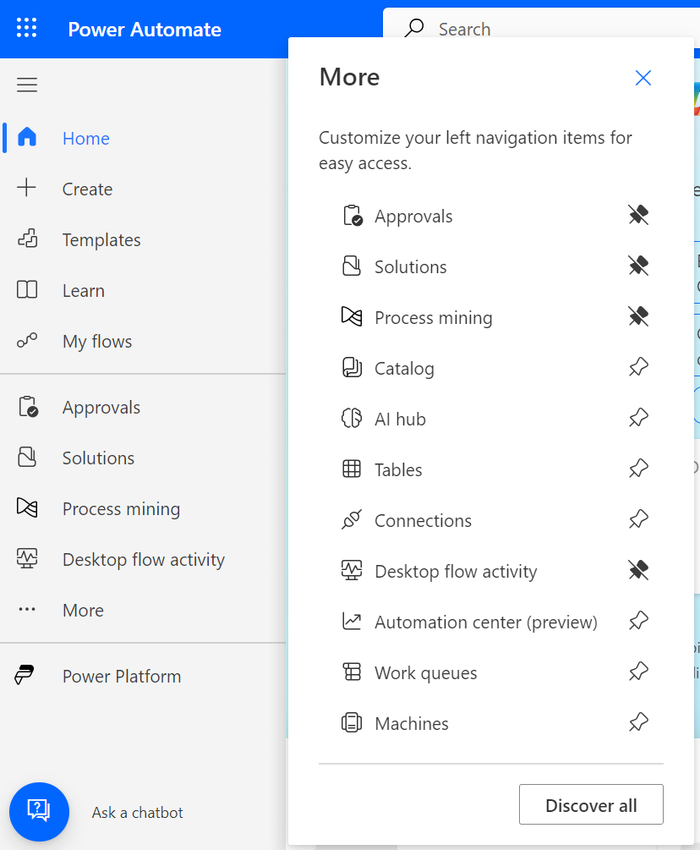This screenshot has height=850, width=700.
Task: Pin Connections to left navigation
Action: (638, 520)
